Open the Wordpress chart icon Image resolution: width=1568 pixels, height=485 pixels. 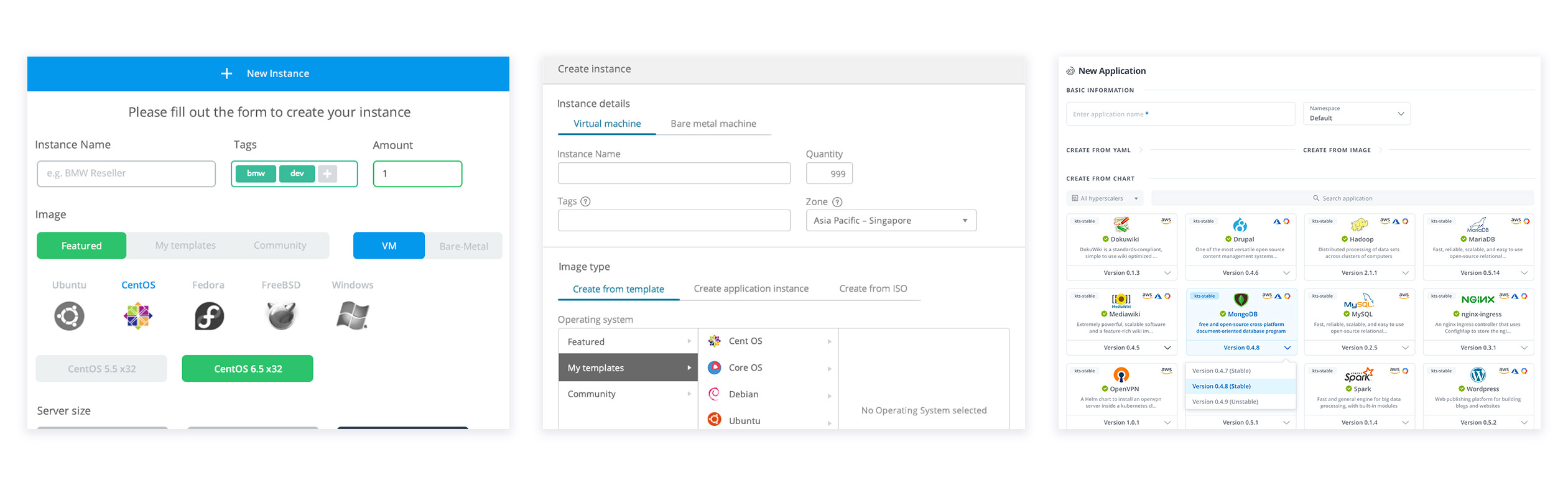pos(1478,375)
